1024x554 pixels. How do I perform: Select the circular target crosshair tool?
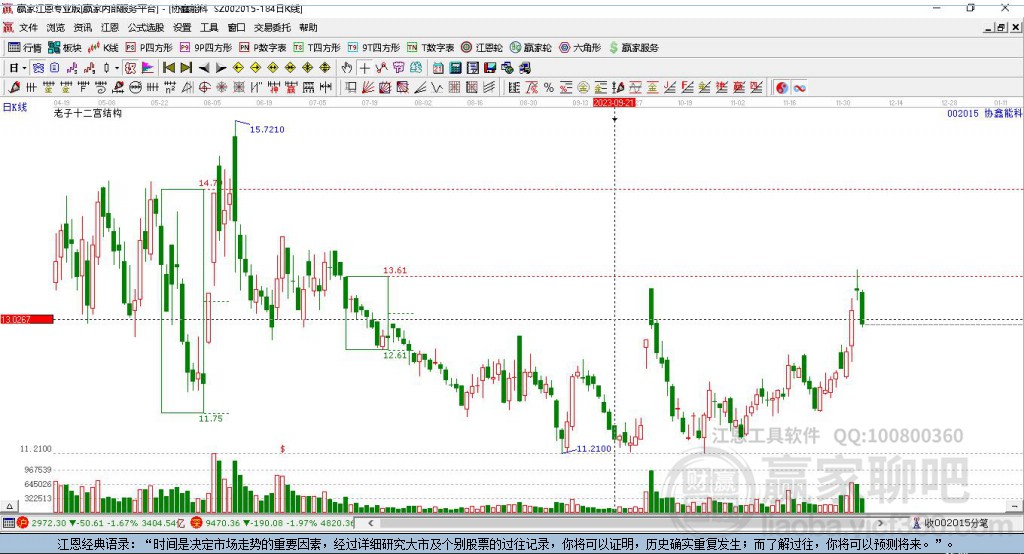[204, 88]
